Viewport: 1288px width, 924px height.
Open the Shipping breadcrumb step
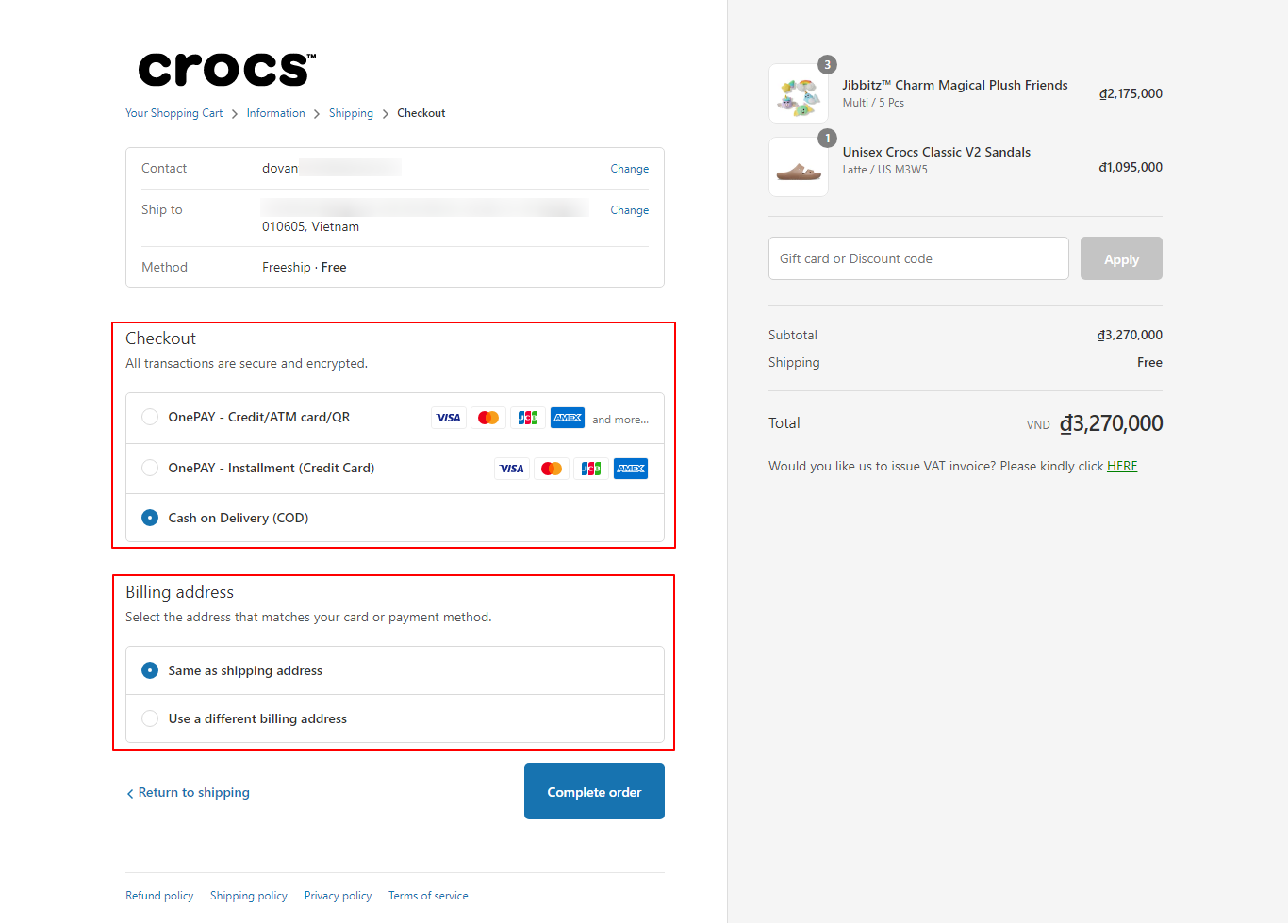click(x=351, y=113)
